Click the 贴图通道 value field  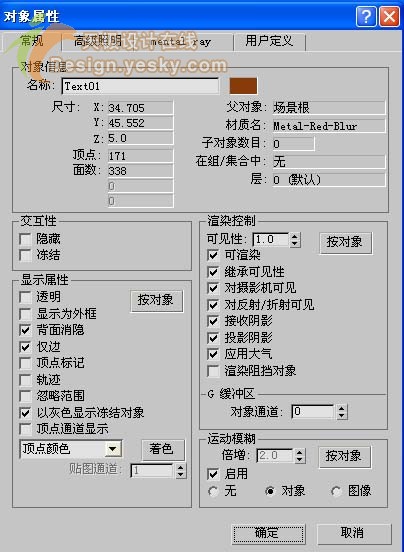pyautogui.click(x=152, y=471)
